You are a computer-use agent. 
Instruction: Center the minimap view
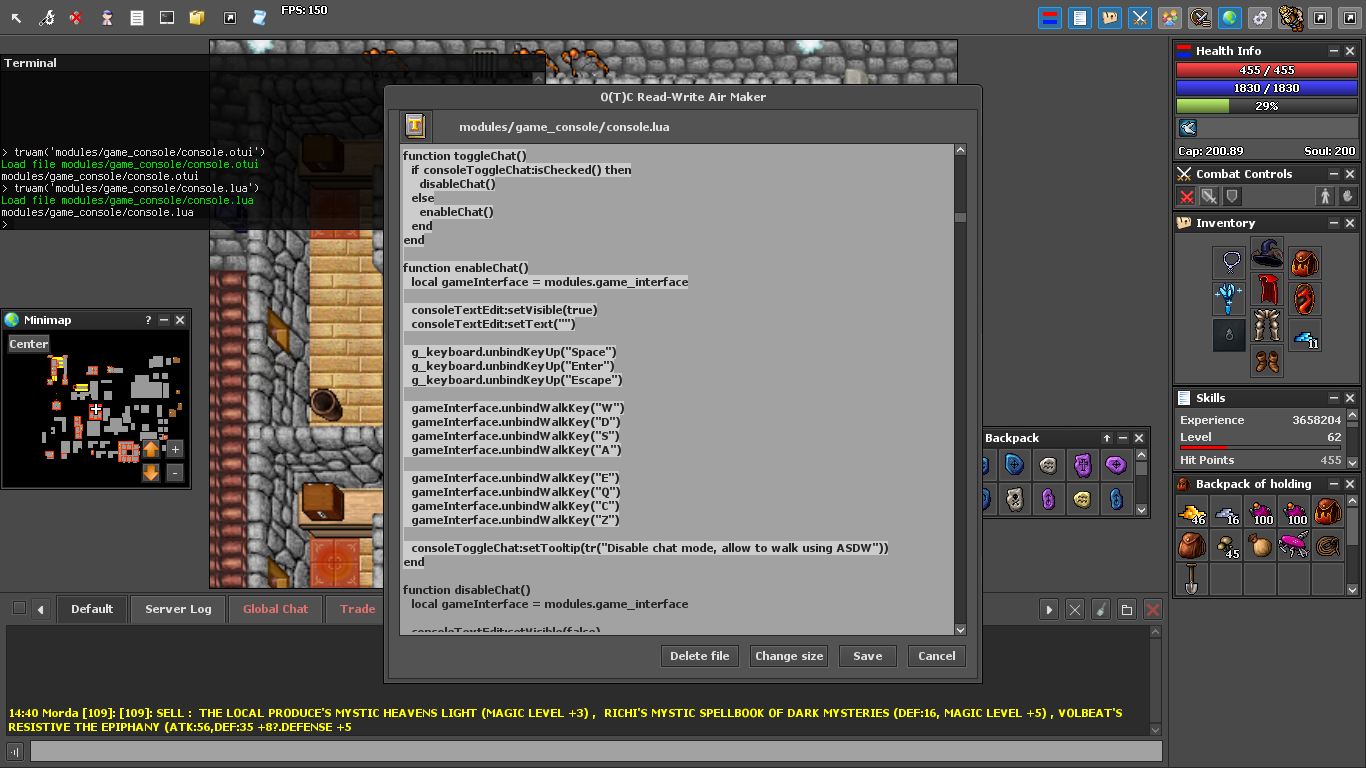pos(29,344)
